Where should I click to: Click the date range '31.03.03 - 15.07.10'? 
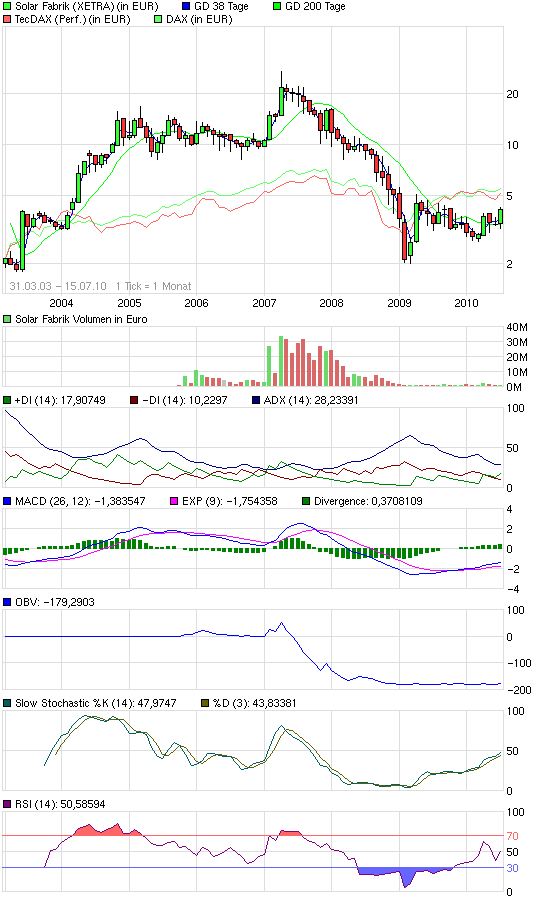click(x=58, y=286)
